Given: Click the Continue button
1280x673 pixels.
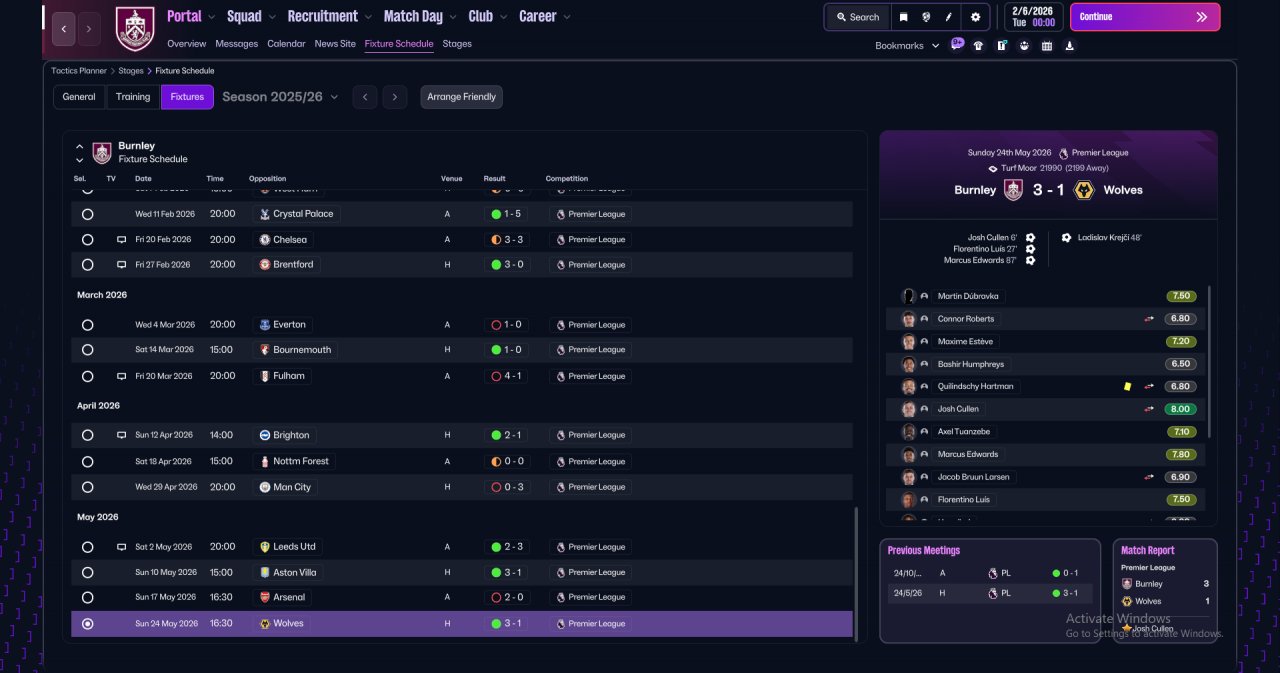Looking at the screenshot, I should point(1145,17).
